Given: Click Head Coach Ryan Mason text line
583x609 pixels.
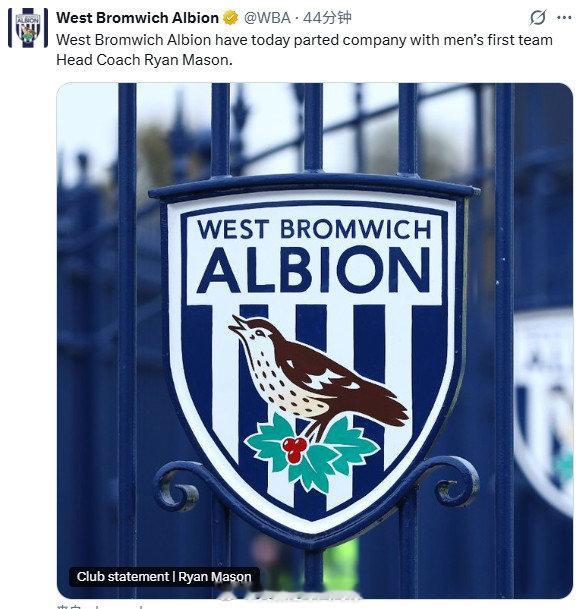Looking at the screenshot, I should tap(144, 60).
